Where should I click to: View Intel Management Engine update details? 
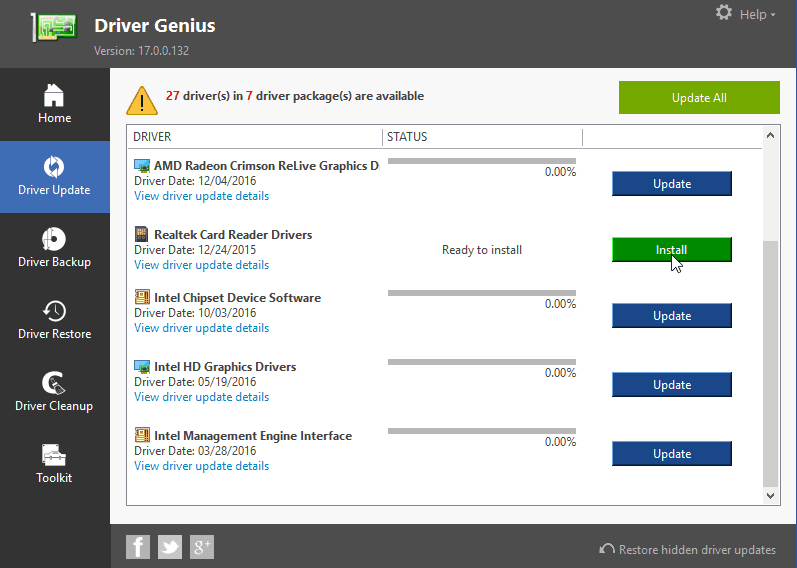201,466
